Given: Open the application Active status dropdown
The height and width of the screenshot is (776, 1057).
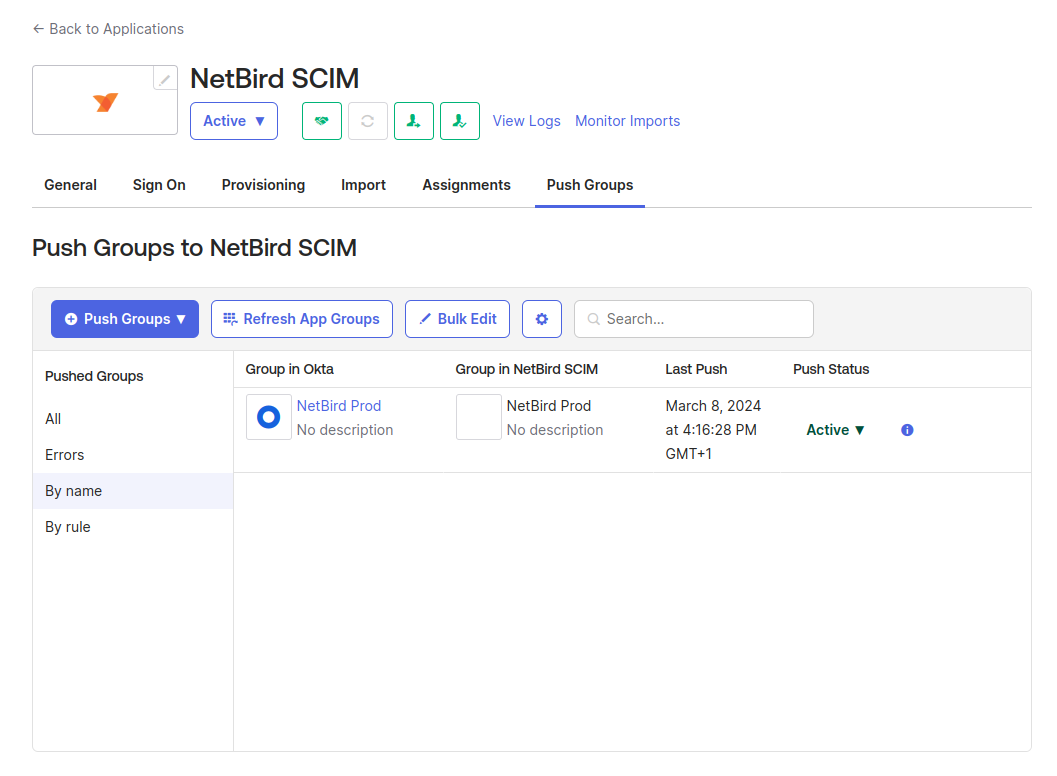Looking at the screenshot, I should coord(234,121).
